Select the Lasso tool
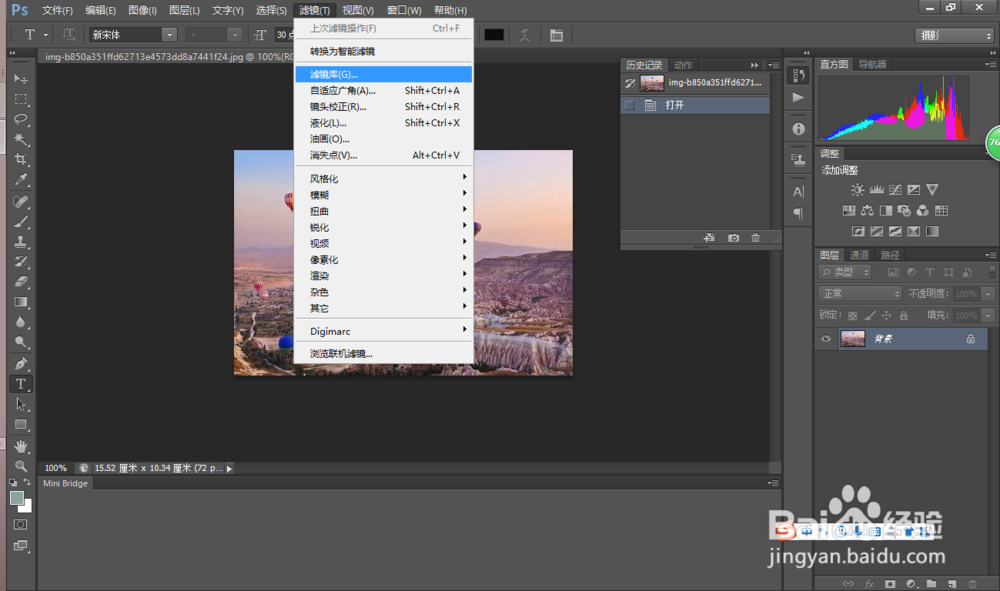Image resolution: width=1000 pixels, height=591 pixels. click(20, 119)
